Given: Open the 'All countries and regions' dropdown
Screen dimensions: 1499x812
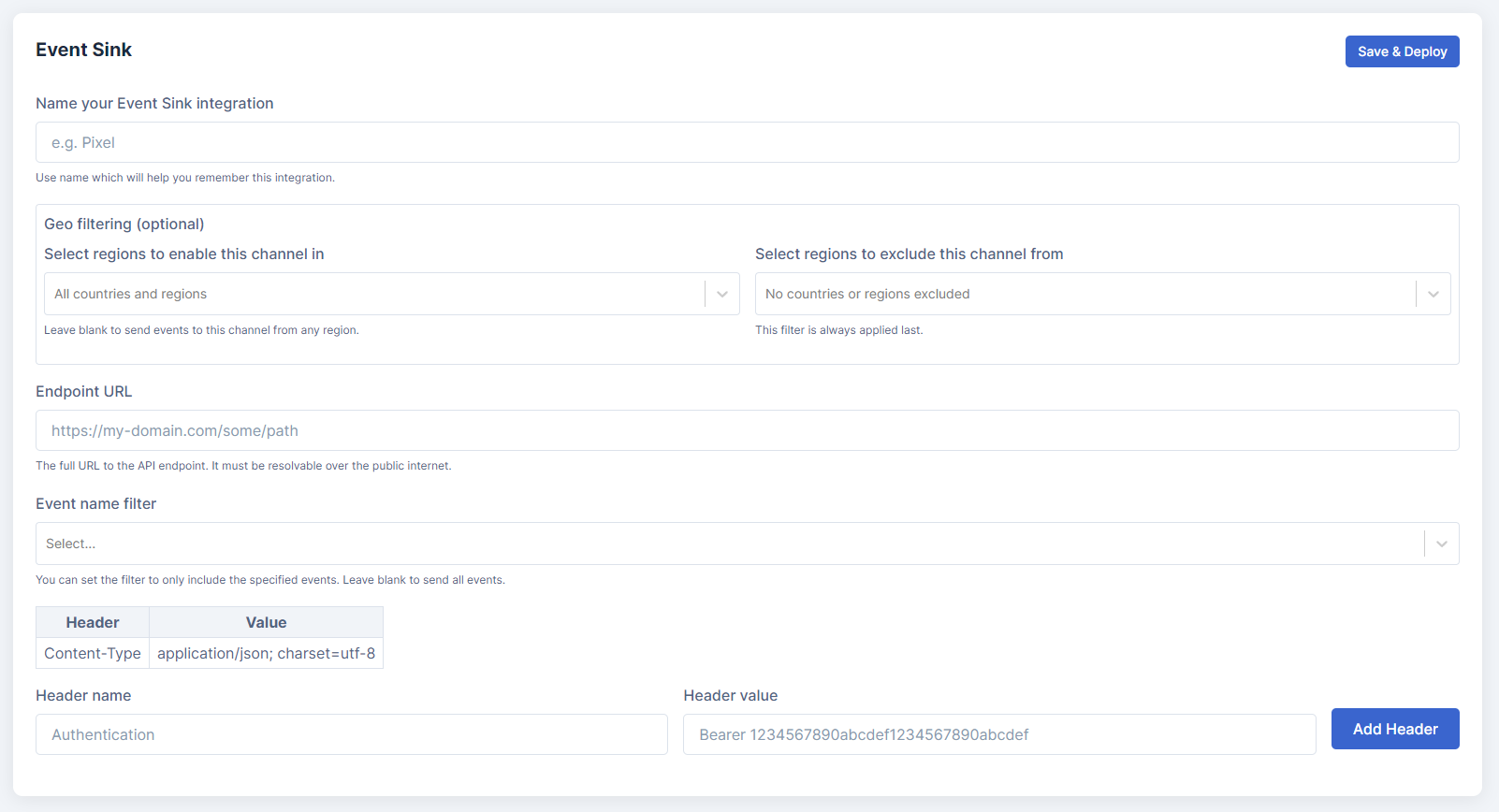Looking at the screenshot, I should [374, 294].
